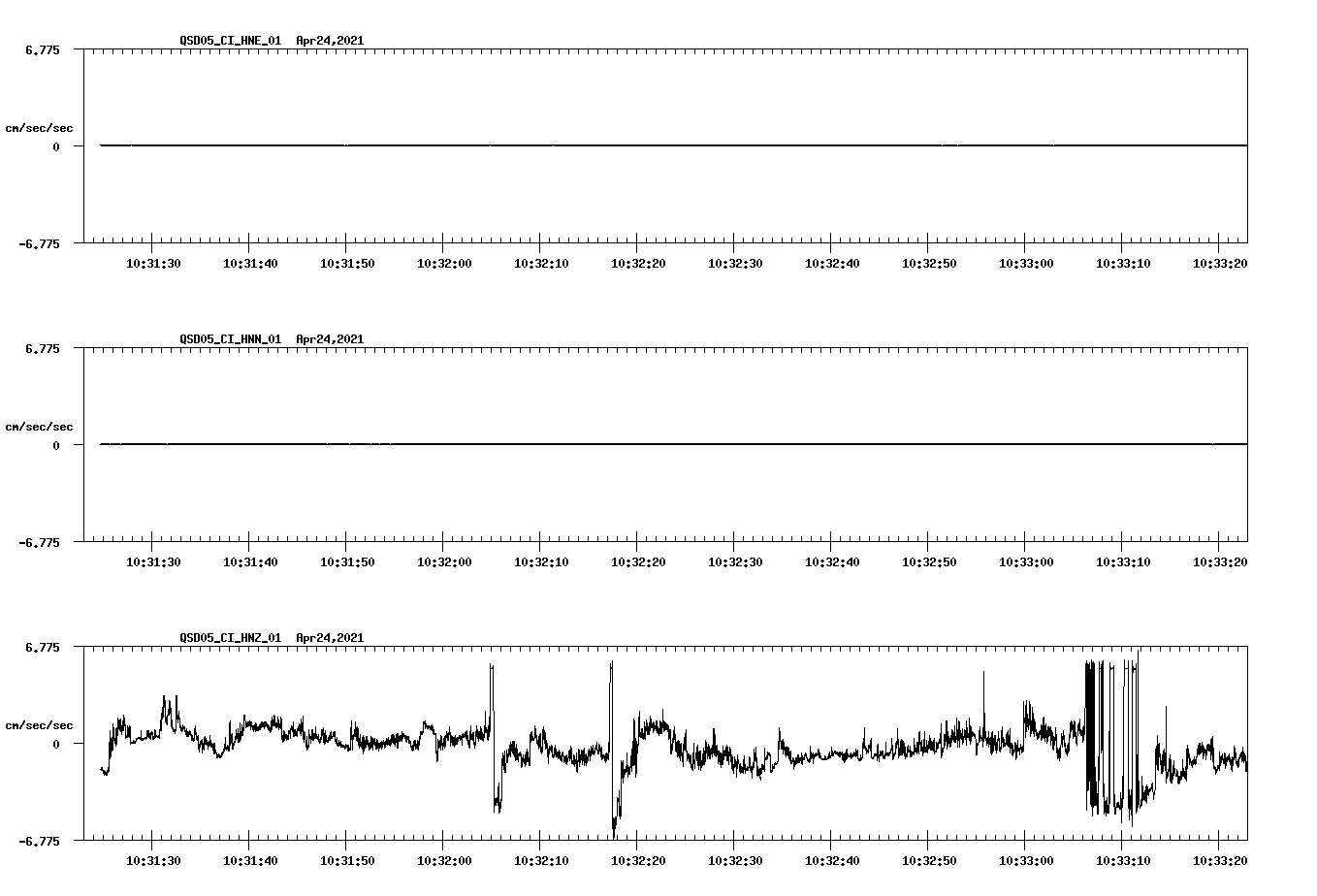Click the cm/sec/sec axis label of the HNE plot
The width and height of the screenshot is (1317, 896).
click(40, 125)
